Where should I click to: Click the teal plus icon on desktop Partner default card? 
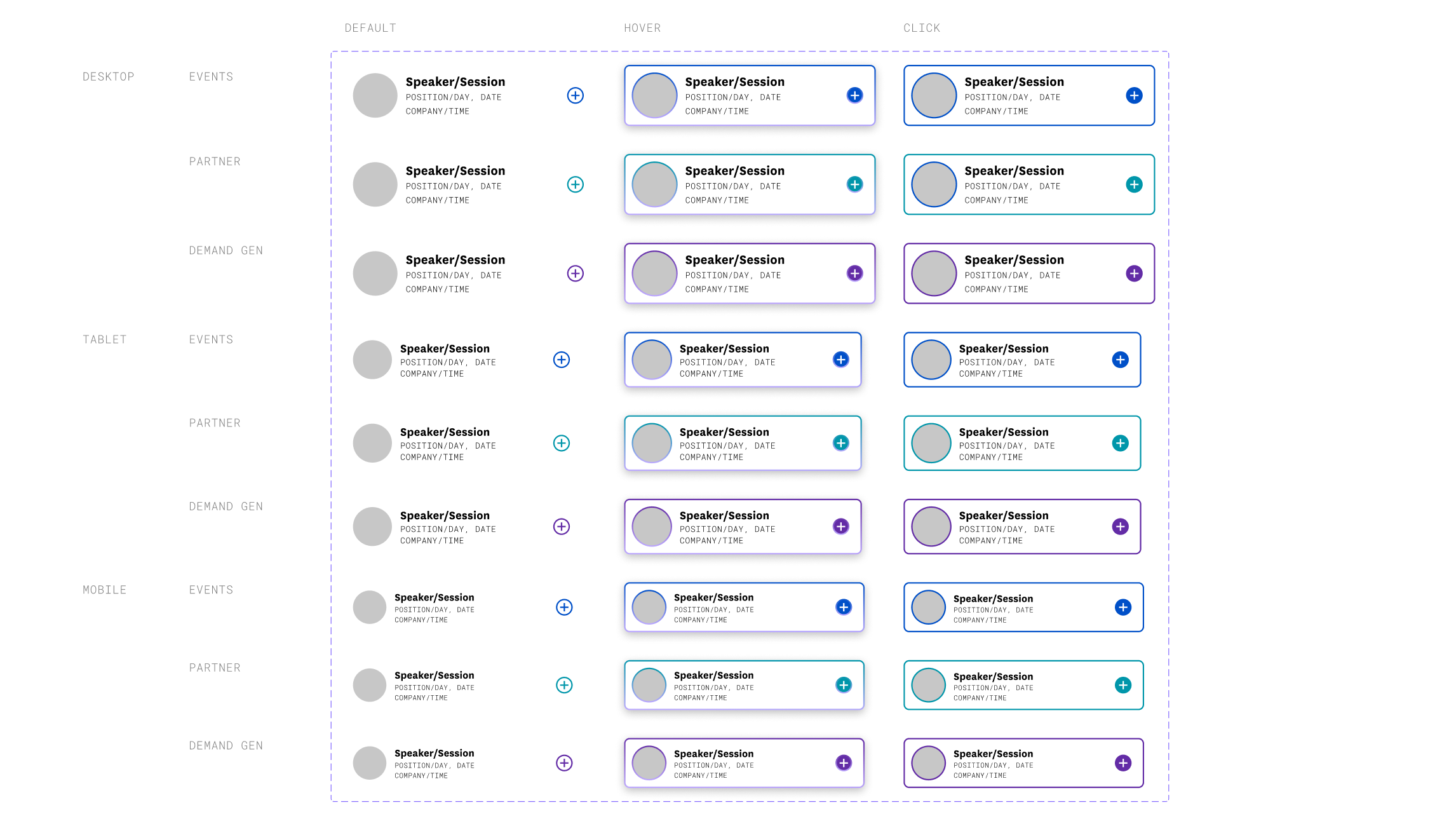(575, 185)
